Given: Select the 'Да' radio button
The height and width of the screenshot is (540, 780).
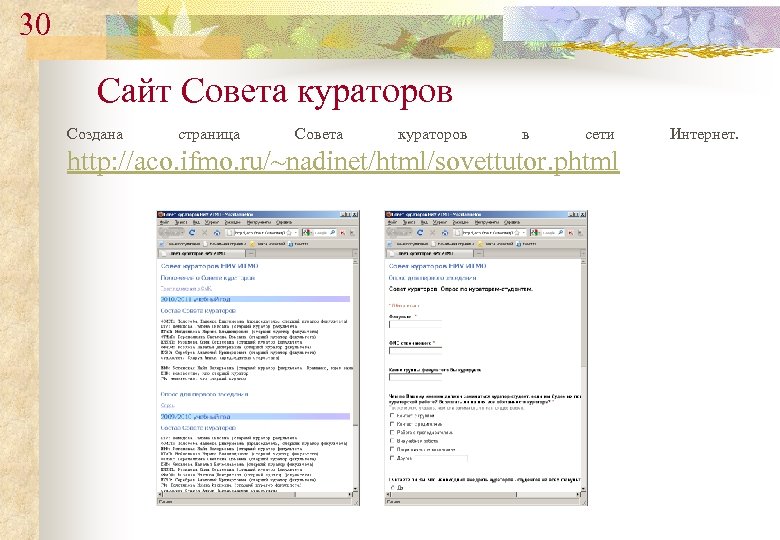Looking at the screenshot, I should [x=392, y=488].
